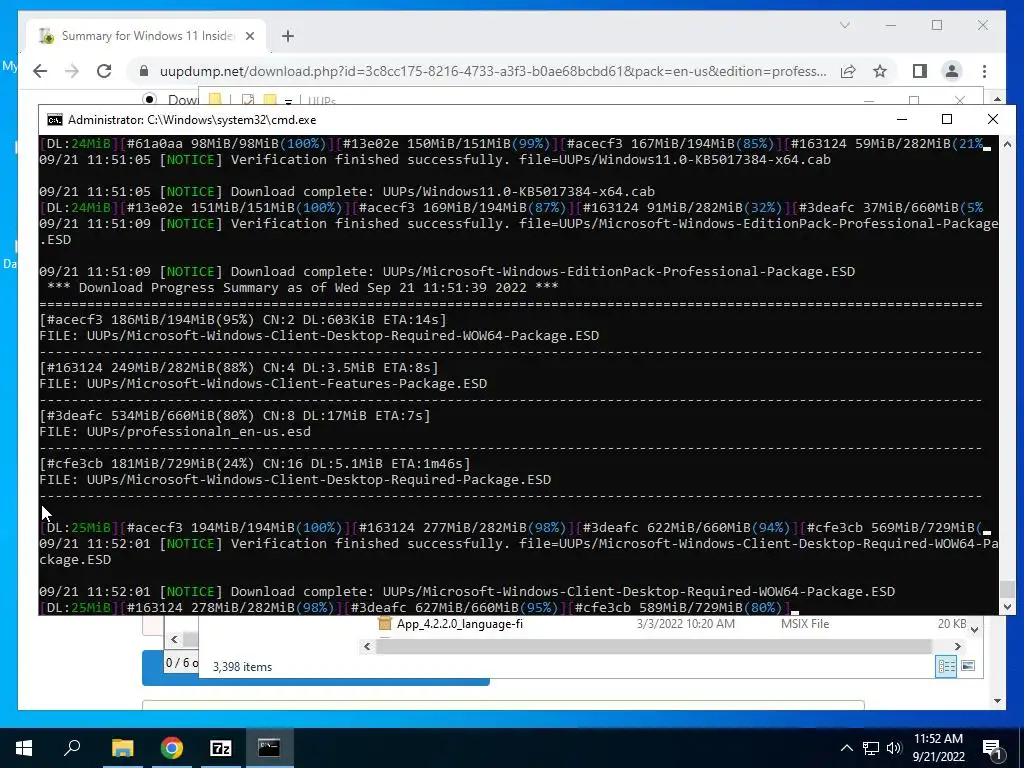Viewport: 1024px width, 768px height.
Task: Share this page from the address bar
Action: pyautogui.click(x=848, y=71)
